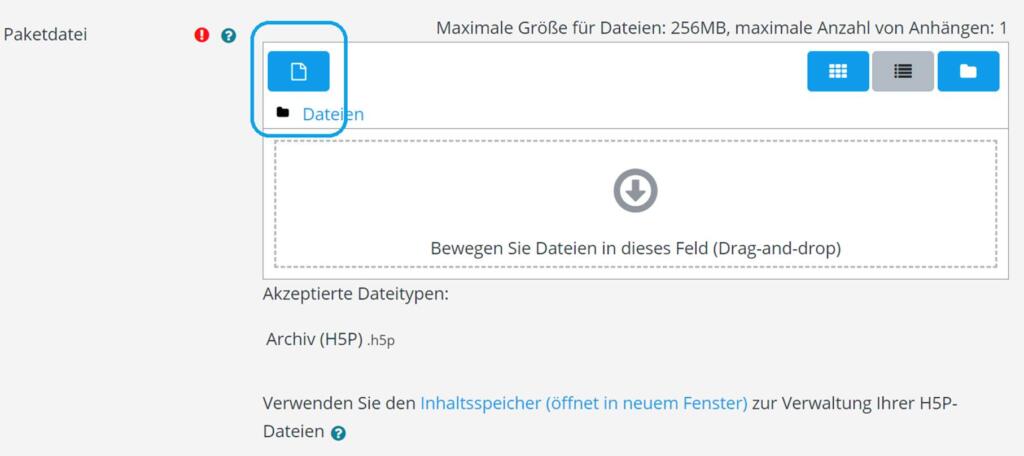Click the Archiv (H5P) file type text
This screenshot has width=1024, height=456.
pos(313,339)
